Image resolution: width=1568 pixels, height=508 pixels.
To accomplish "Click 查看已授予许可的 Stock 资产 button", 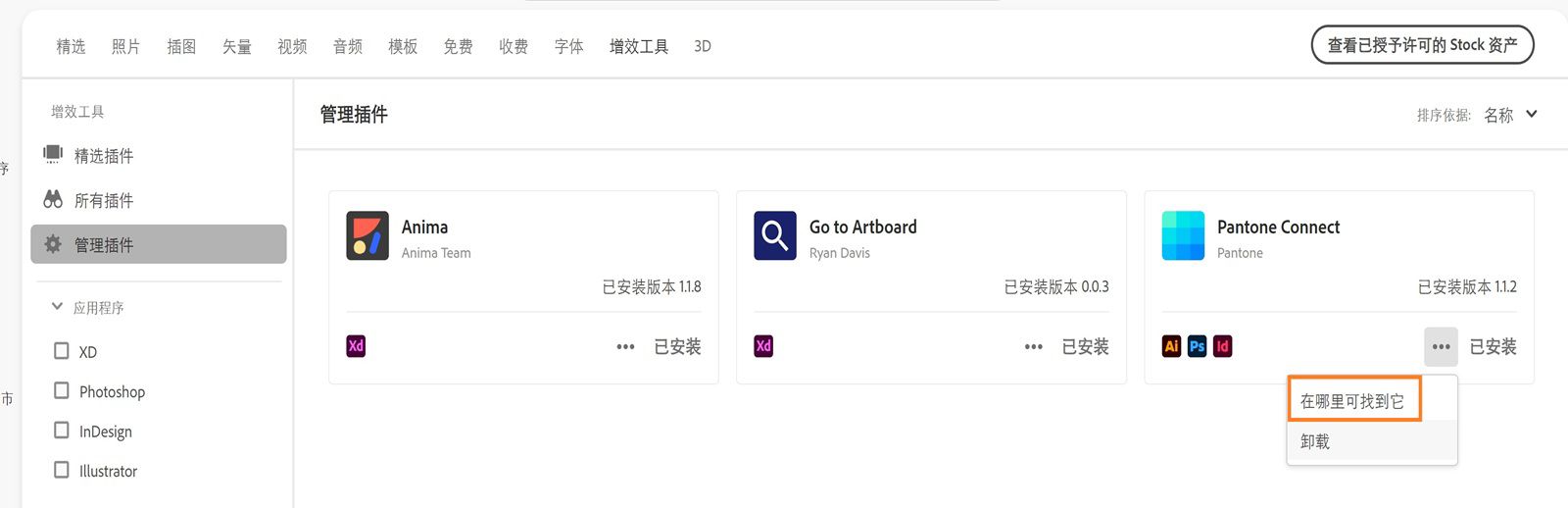I will [x=1422, y=45].
